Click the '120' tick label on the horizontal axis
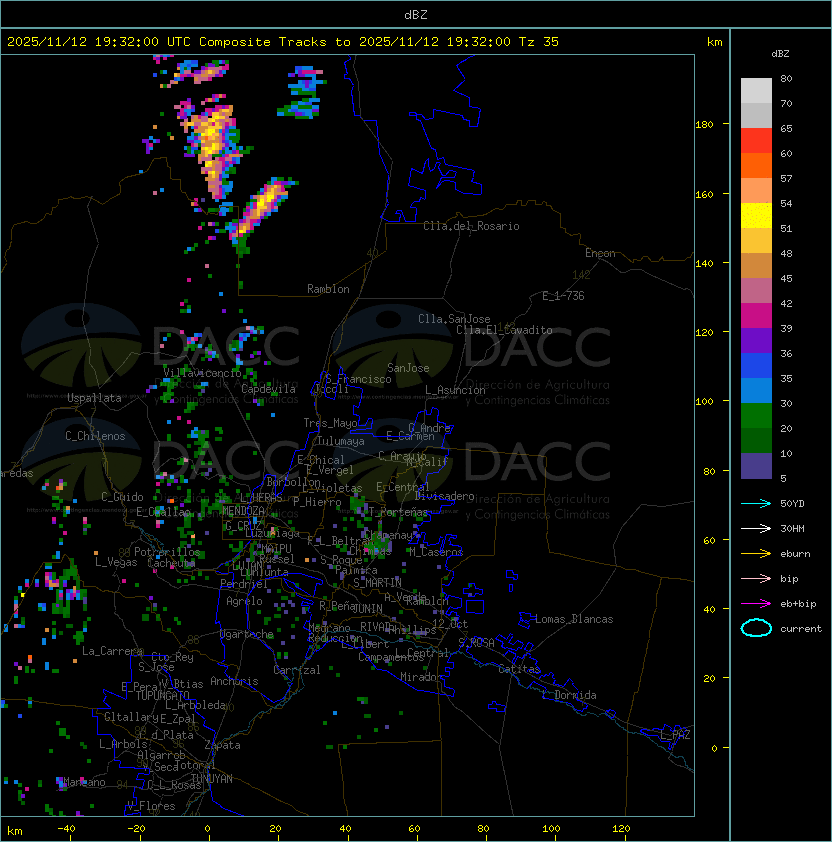 [621, 829]
